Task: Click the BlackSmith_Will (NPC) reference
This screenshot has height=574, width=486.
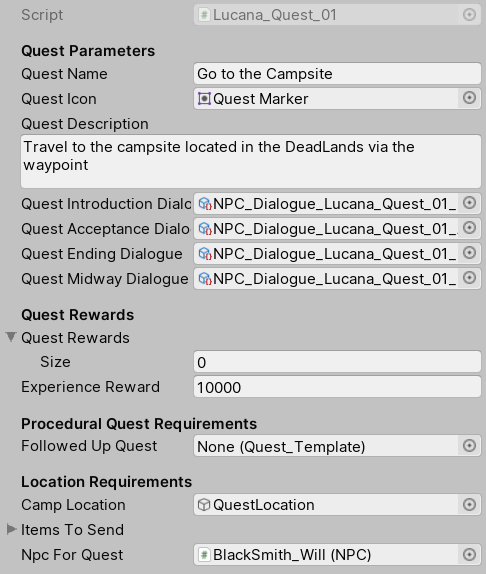Action: click(x=326, y=555)
